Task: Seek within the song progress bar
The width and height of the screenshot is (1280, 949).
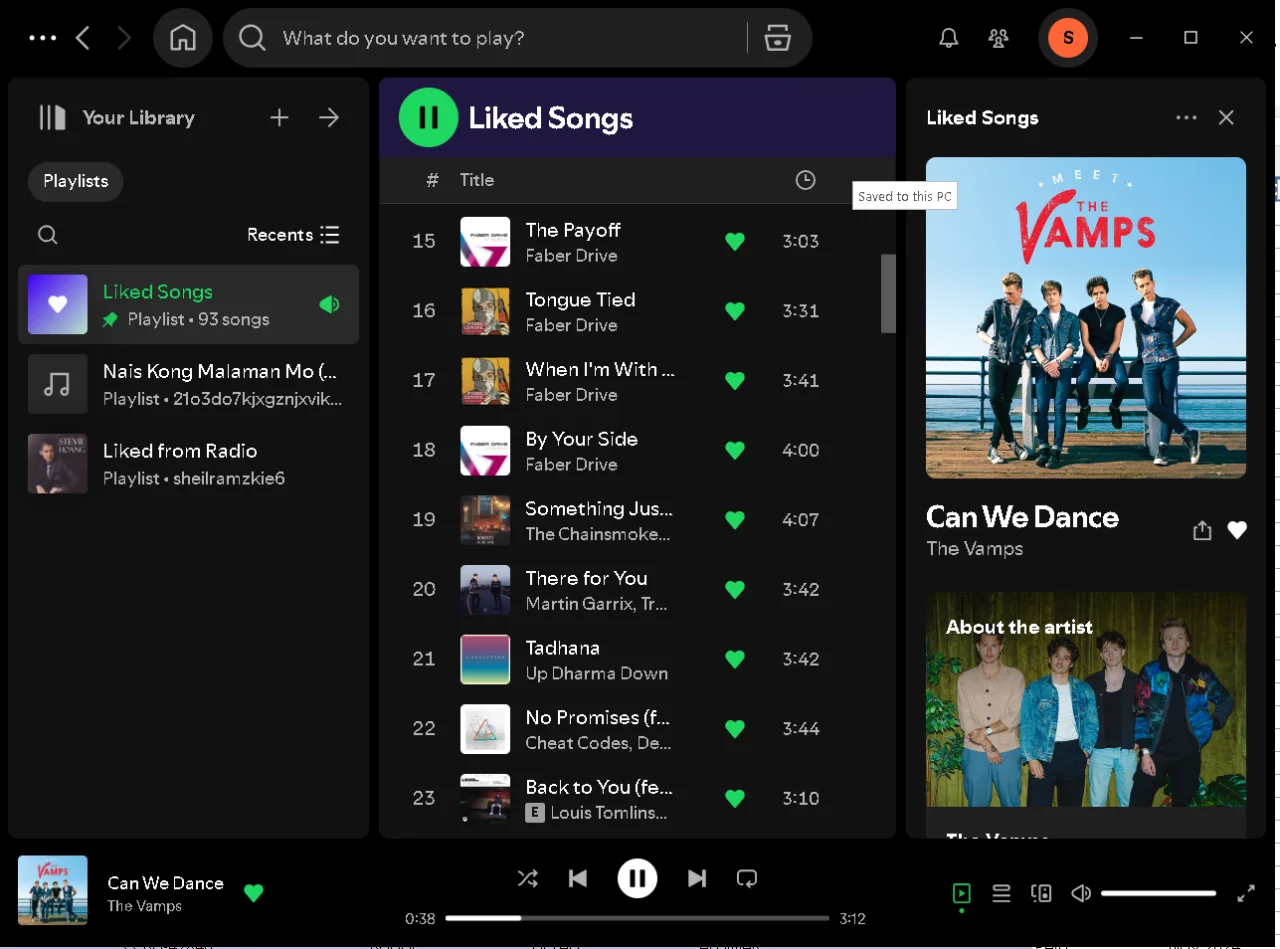Action: 637,918
